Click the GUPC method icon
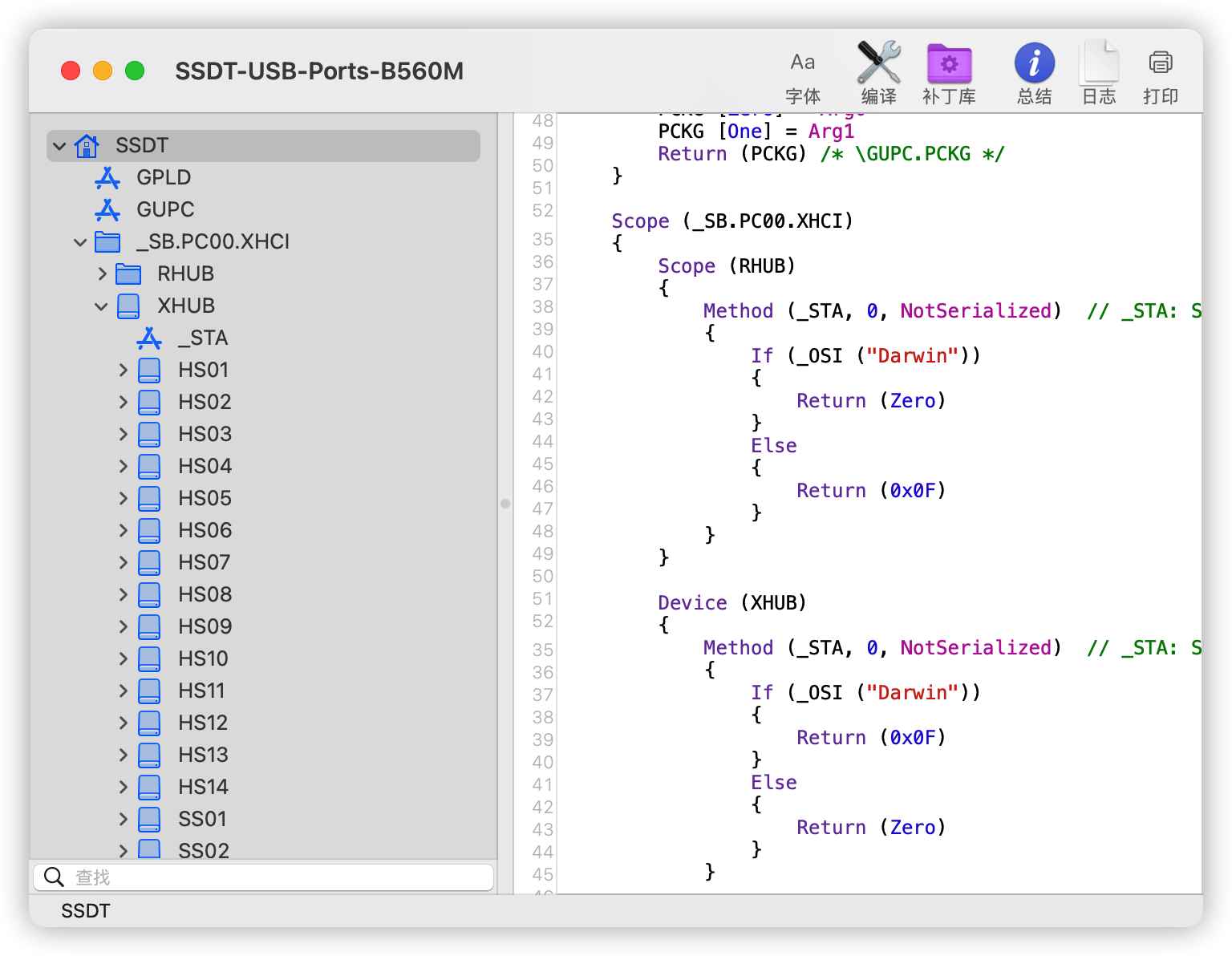 pyautogui.click(x=107, y=209)
